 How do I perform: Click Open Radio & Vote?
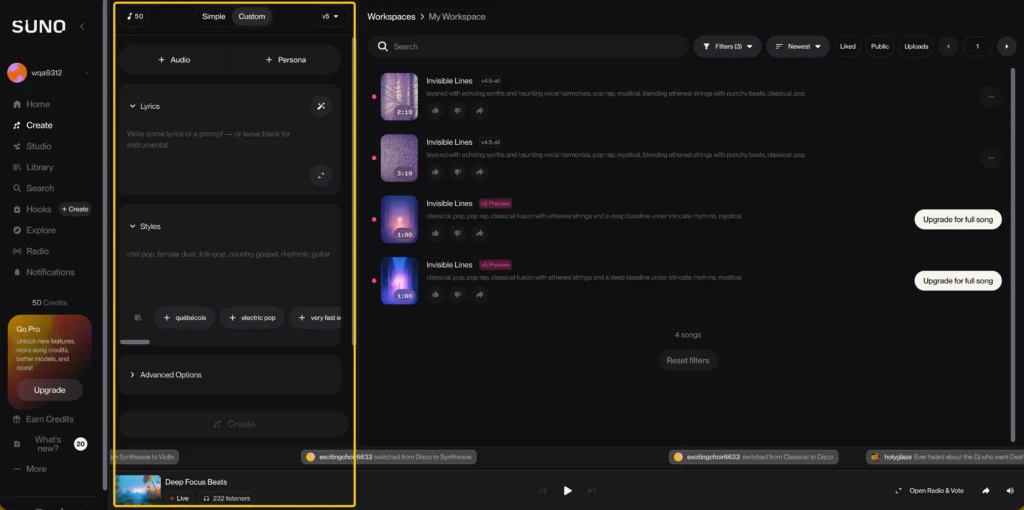929,490
